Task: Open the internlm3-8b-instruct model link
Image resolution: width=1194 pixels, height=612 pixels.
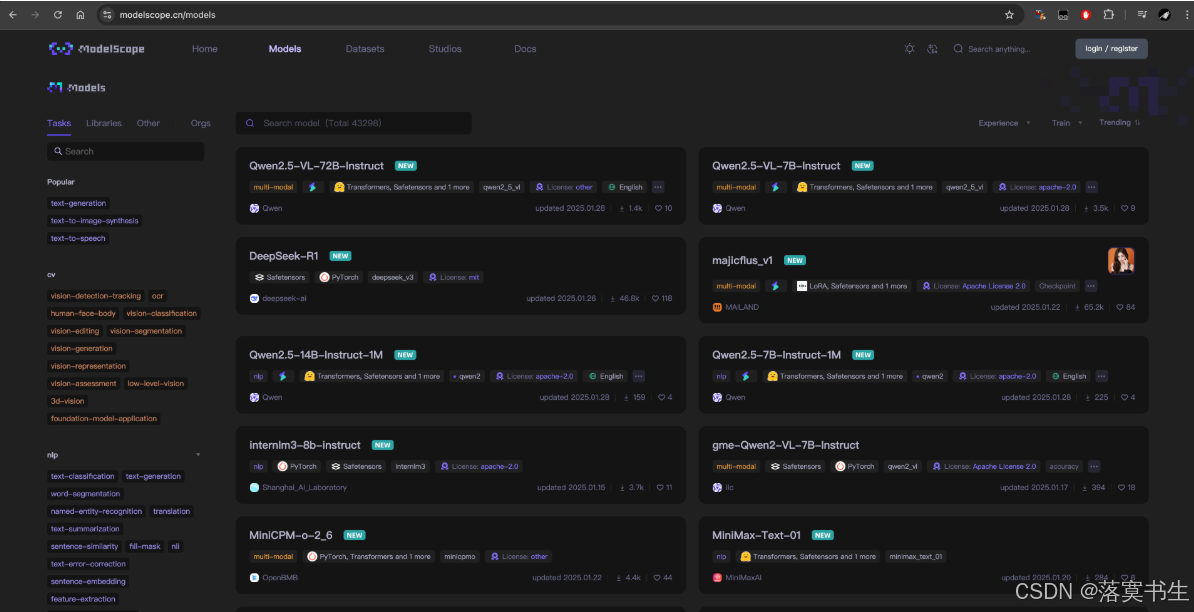Action: point(305,445)
